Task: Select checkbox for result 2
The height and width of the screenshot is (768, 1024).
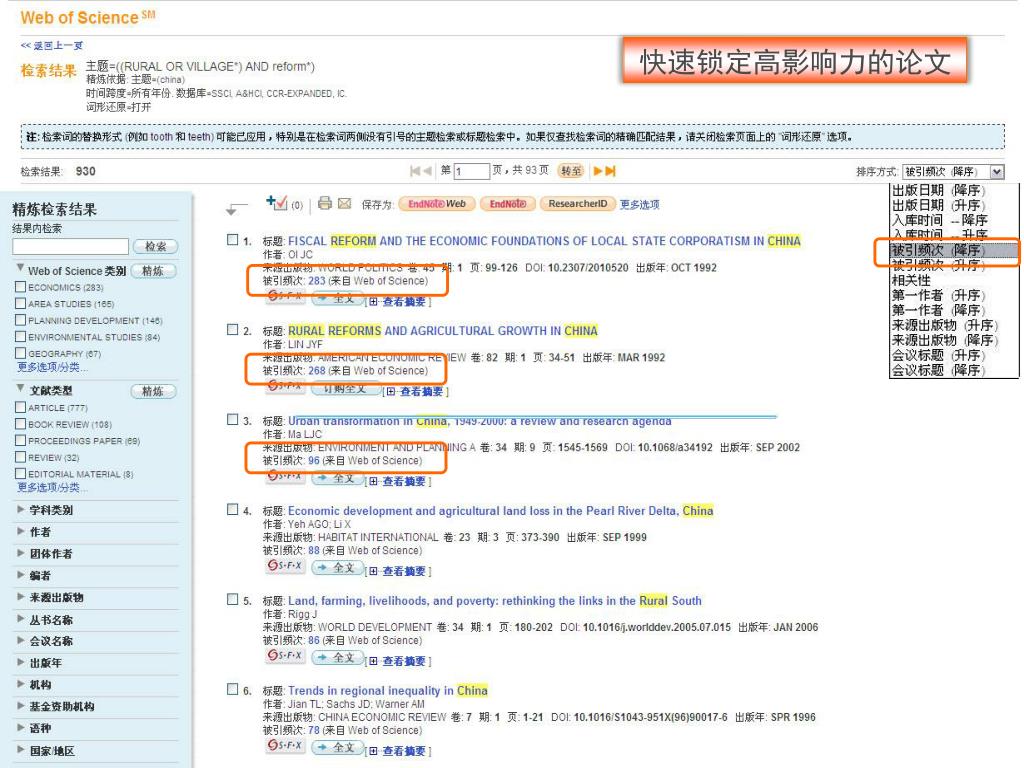Action: [x=232, y=329]
